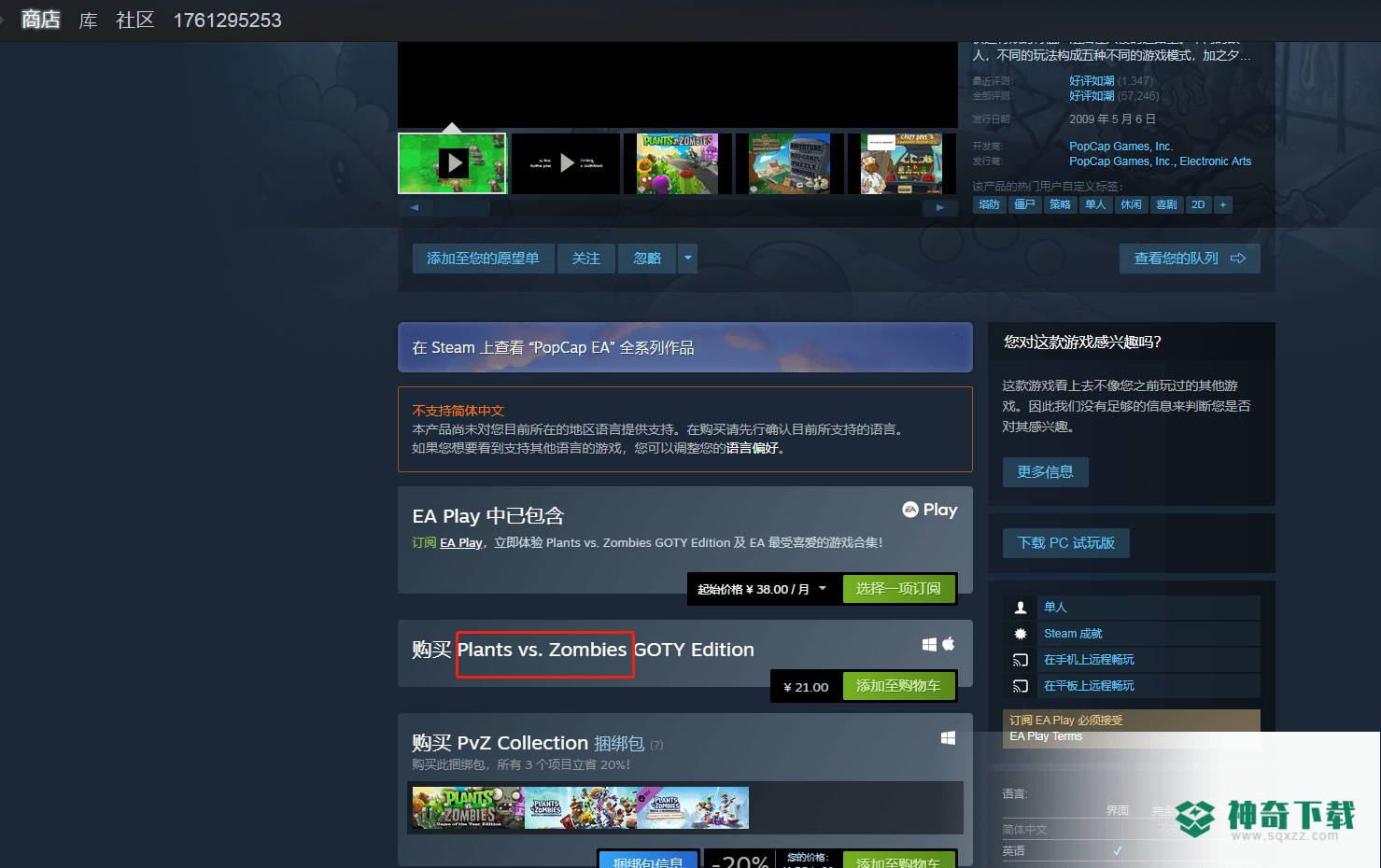
Task: Open the EA Play Terms link
Action: [x=1046, y=736]
